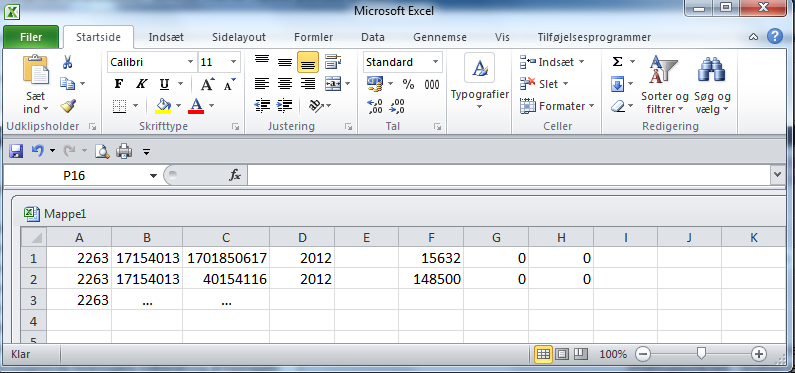The width and height of the screenshot is (795, 373).
Task: Open the font size 11 dropdown
Action: pos(233,62)
